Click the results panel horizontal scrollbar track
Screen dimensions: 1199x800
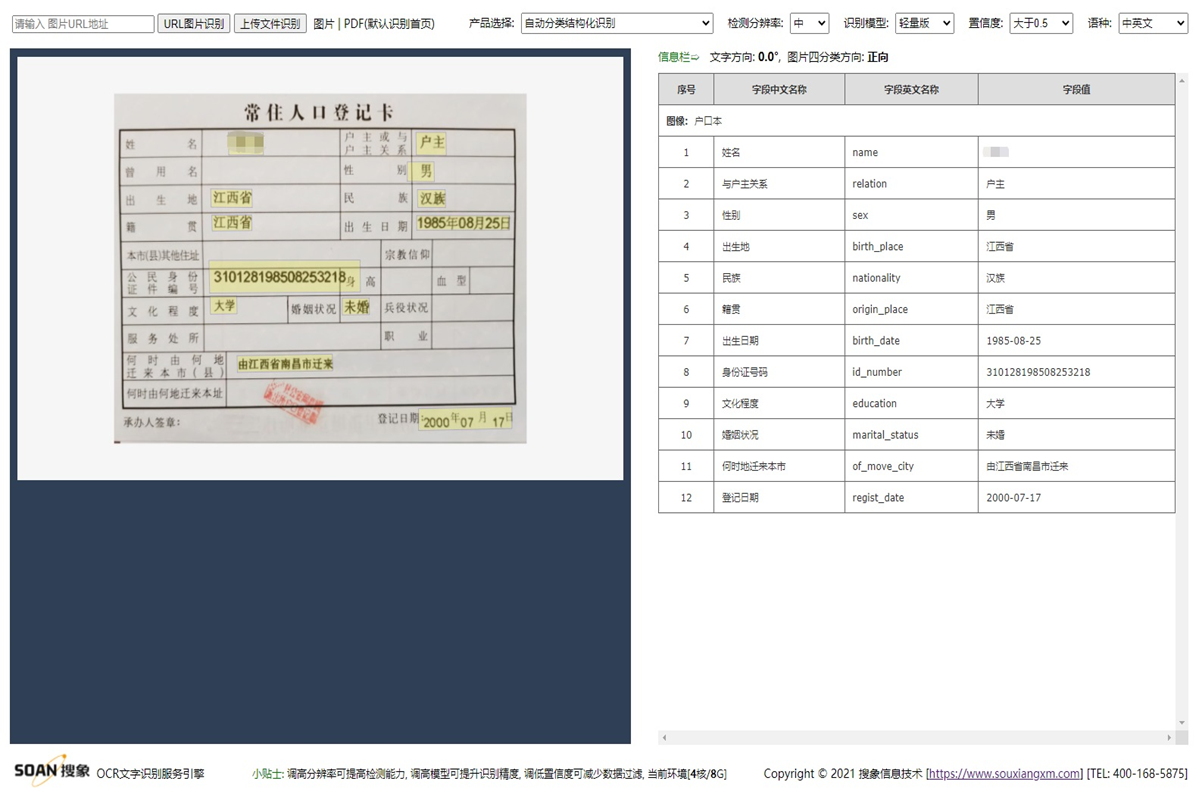click(916, 738)
